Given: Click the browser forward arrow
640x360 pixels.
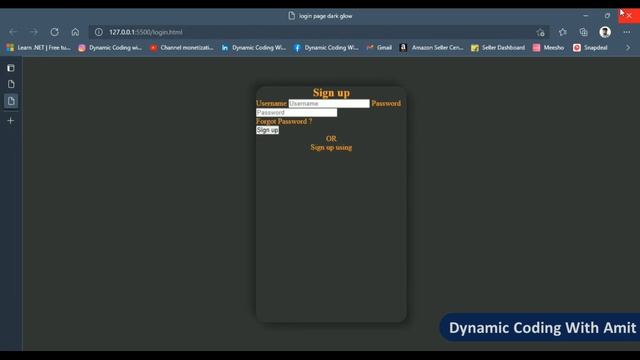Looking at the screenshot, I should [34, 32].
